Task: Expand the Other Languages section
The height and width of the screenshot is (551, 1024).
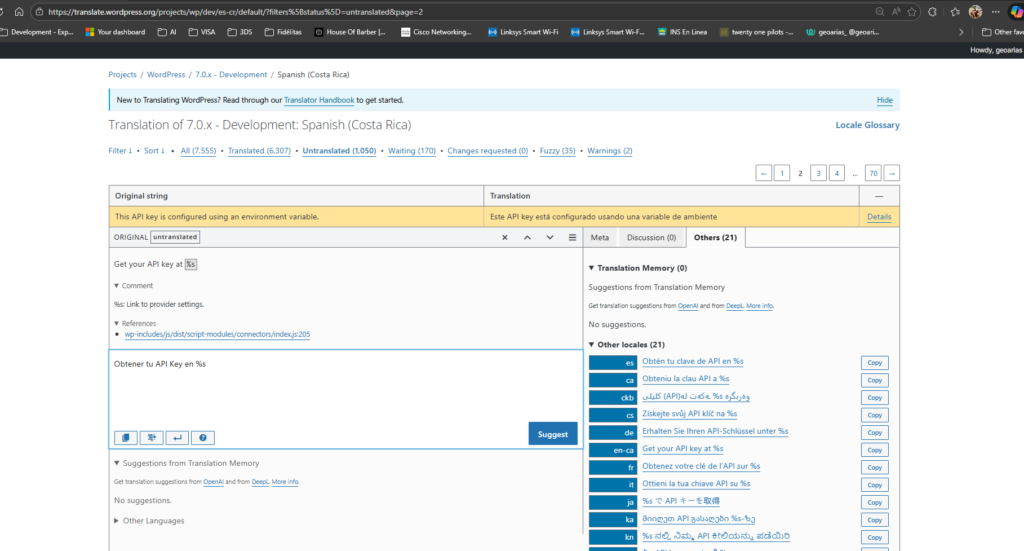Action: pyautogui.click(x=149, y=520)
